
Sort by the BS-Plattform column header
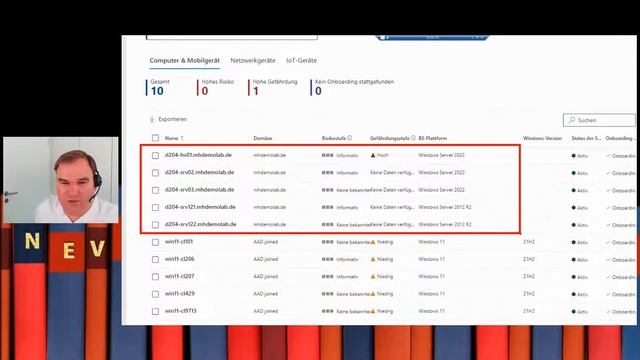pyautogui.click(x=433, y=138)
